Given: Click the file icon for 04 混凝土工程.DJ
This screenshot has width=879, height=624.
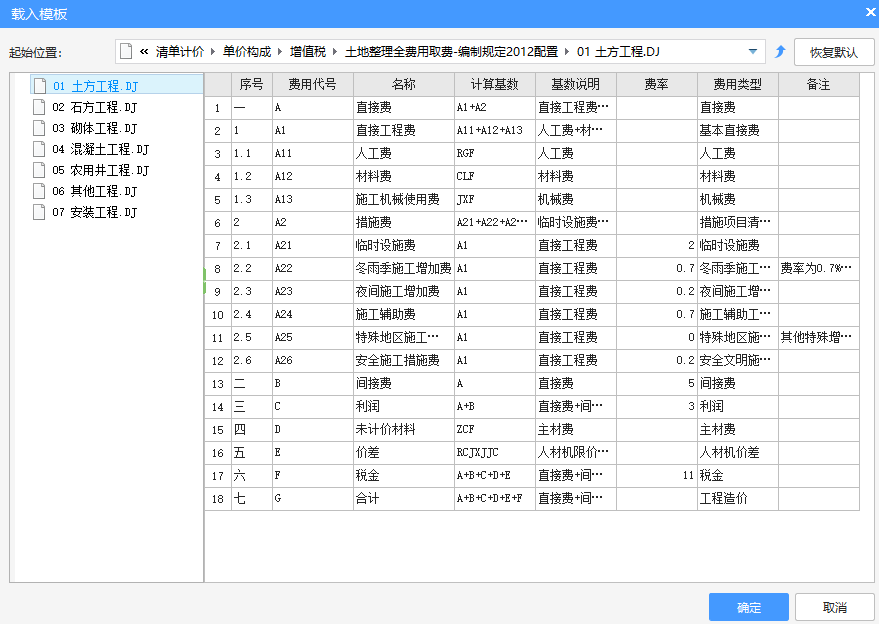Looking at the screenshot, I should pyautogui.click(x=39, y=149).
